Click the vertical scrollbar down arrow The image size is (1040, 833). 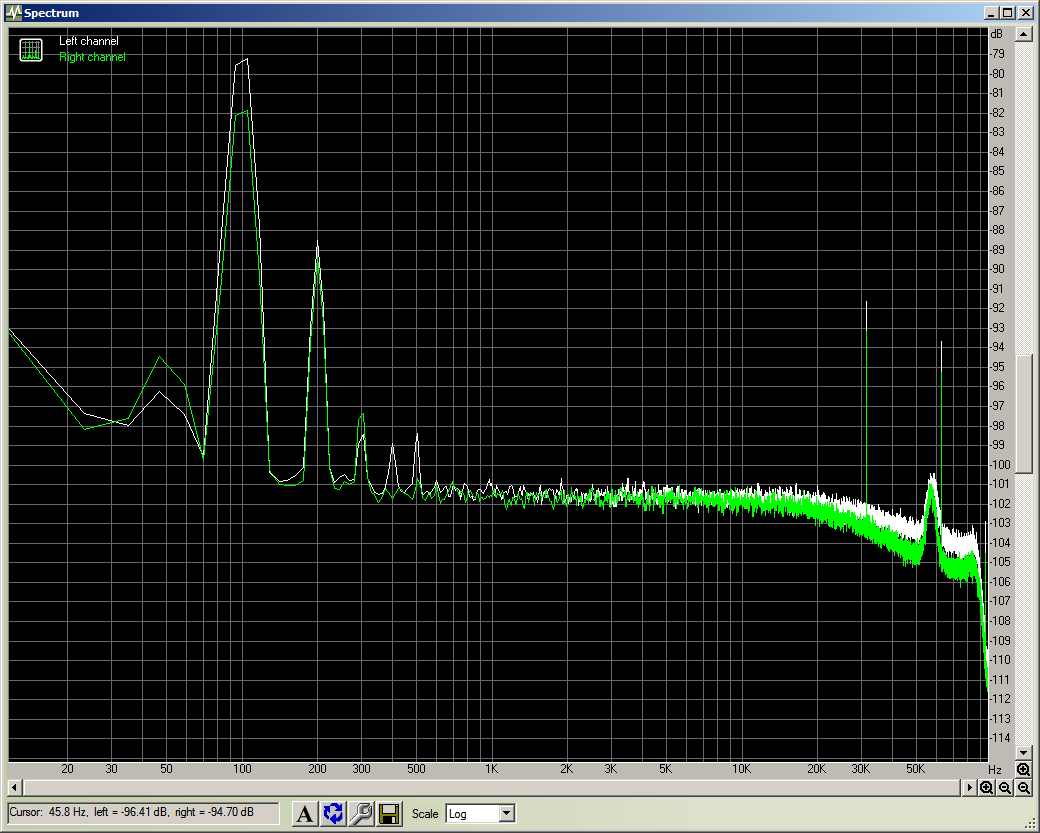tap(1024, 753)
